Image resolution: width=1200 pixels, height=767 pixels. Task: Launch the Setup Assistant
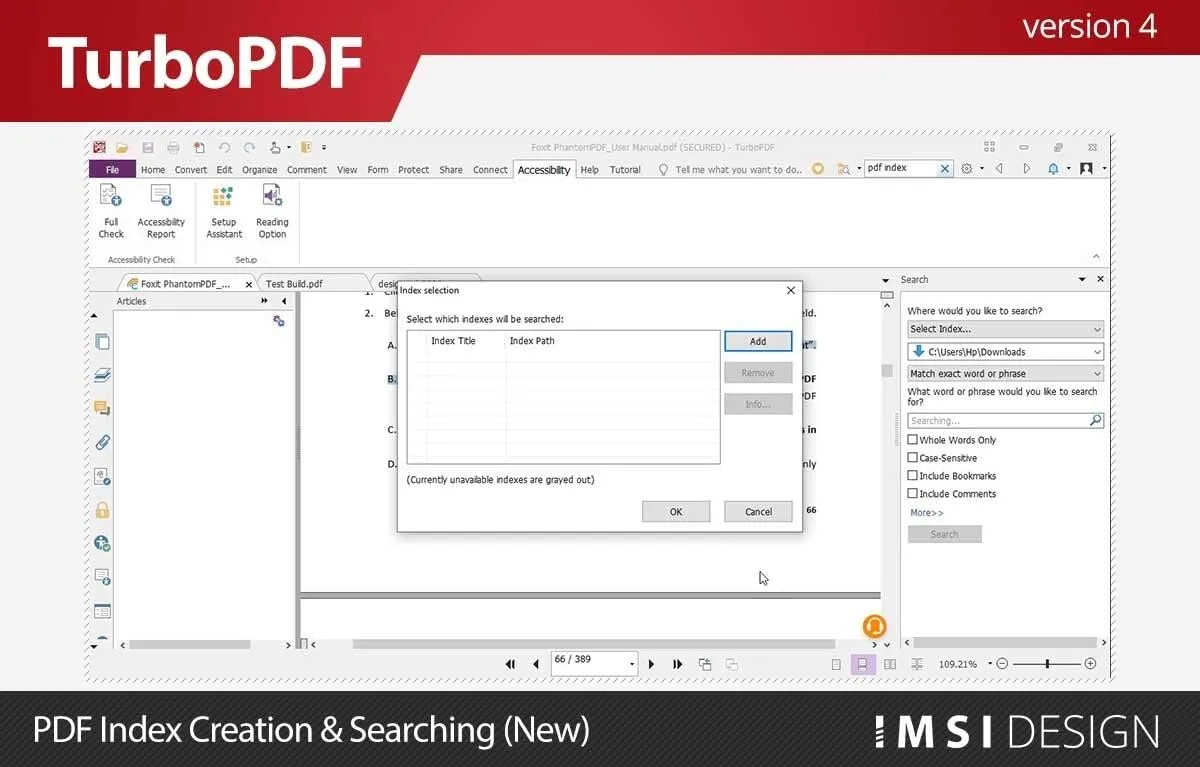(x=223, y=213)
